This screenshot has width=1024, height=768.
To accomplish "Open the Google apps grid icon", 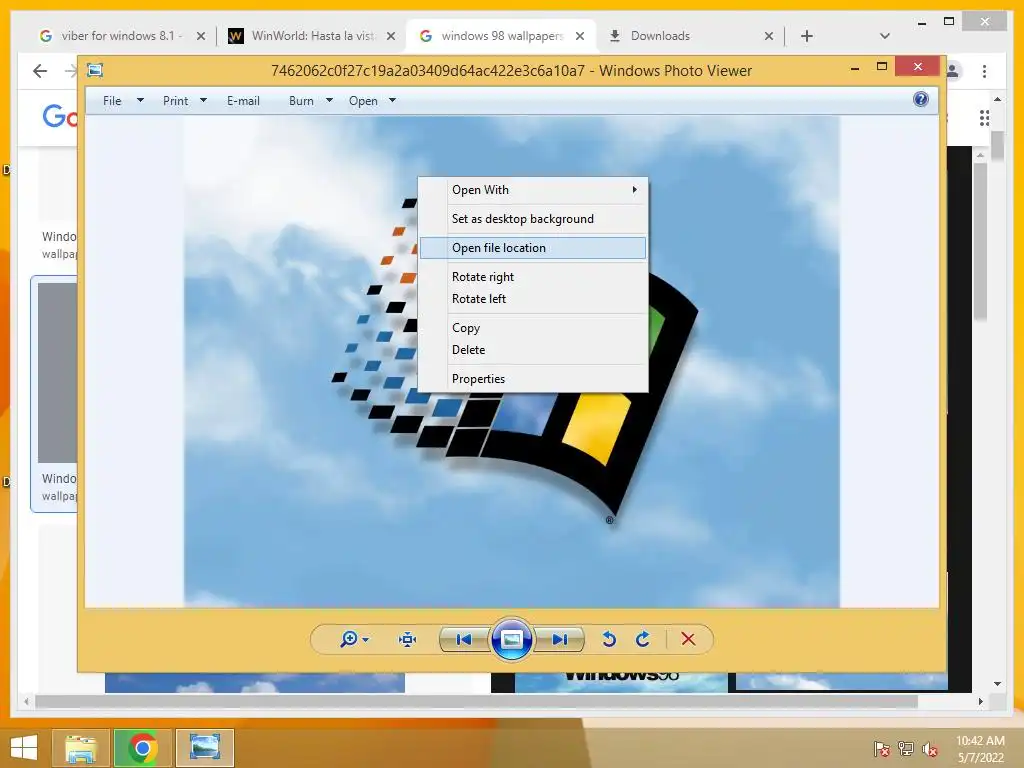I will (984, 118).
